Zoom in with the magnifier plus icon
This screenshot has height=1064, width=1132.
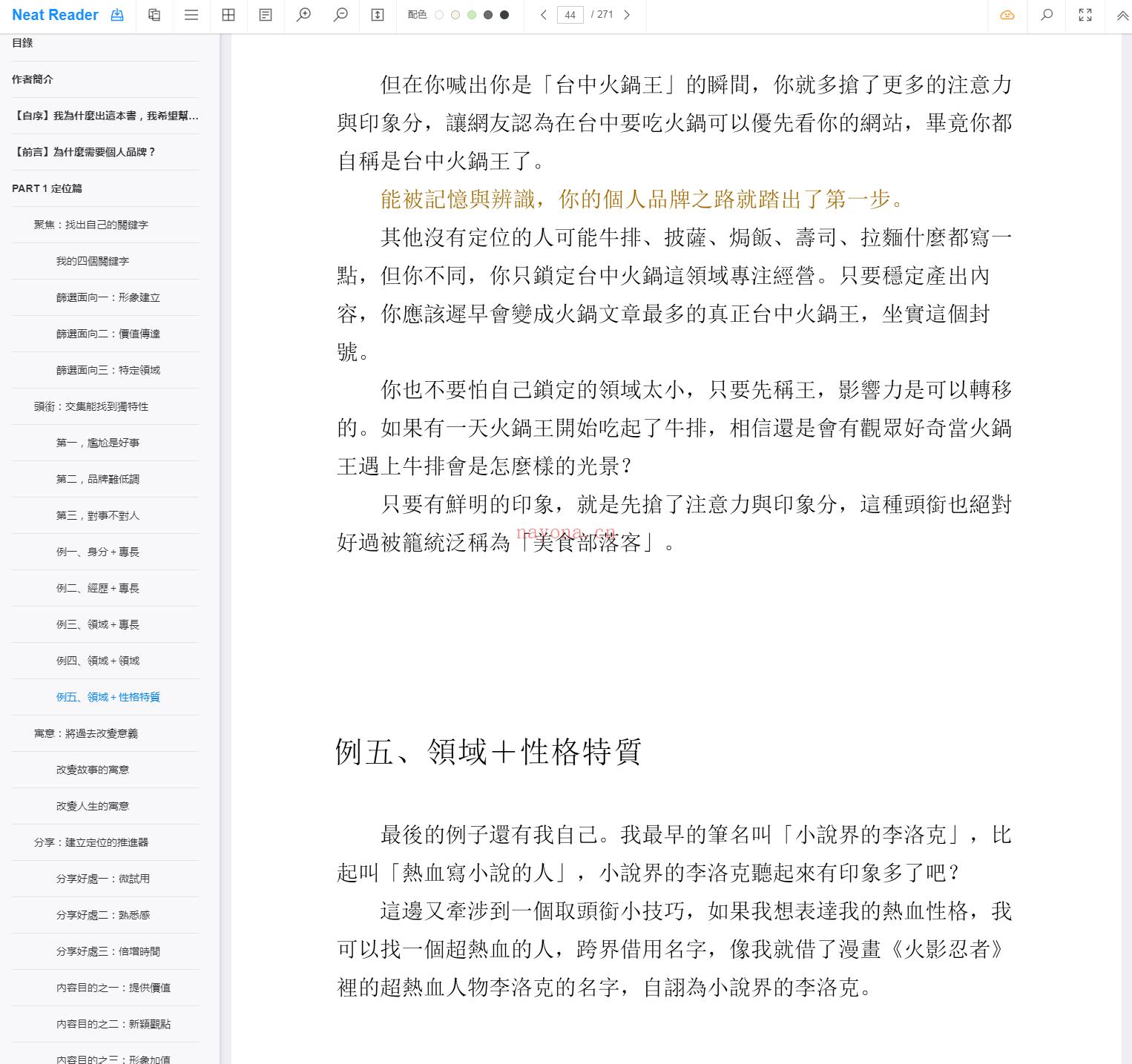(x=303, y=15)
